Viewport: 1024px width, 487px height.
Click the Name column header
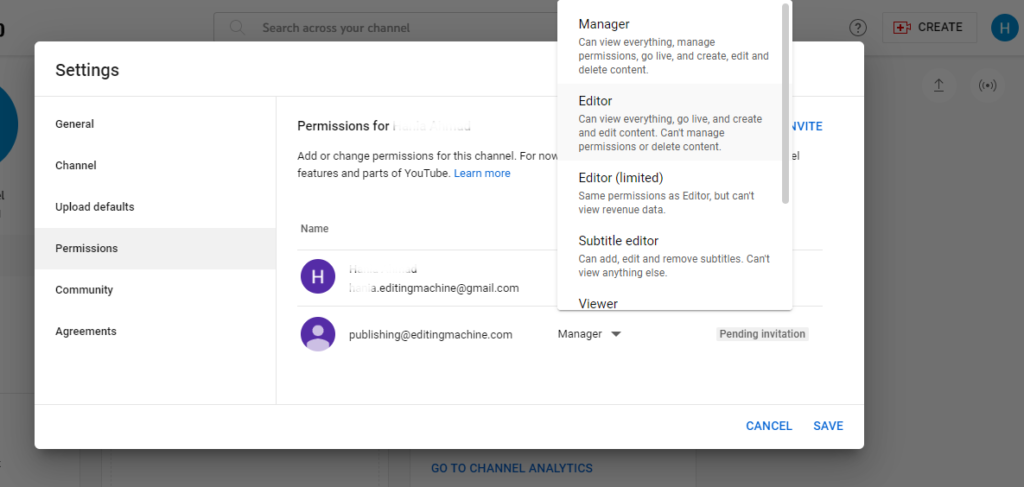314,229
